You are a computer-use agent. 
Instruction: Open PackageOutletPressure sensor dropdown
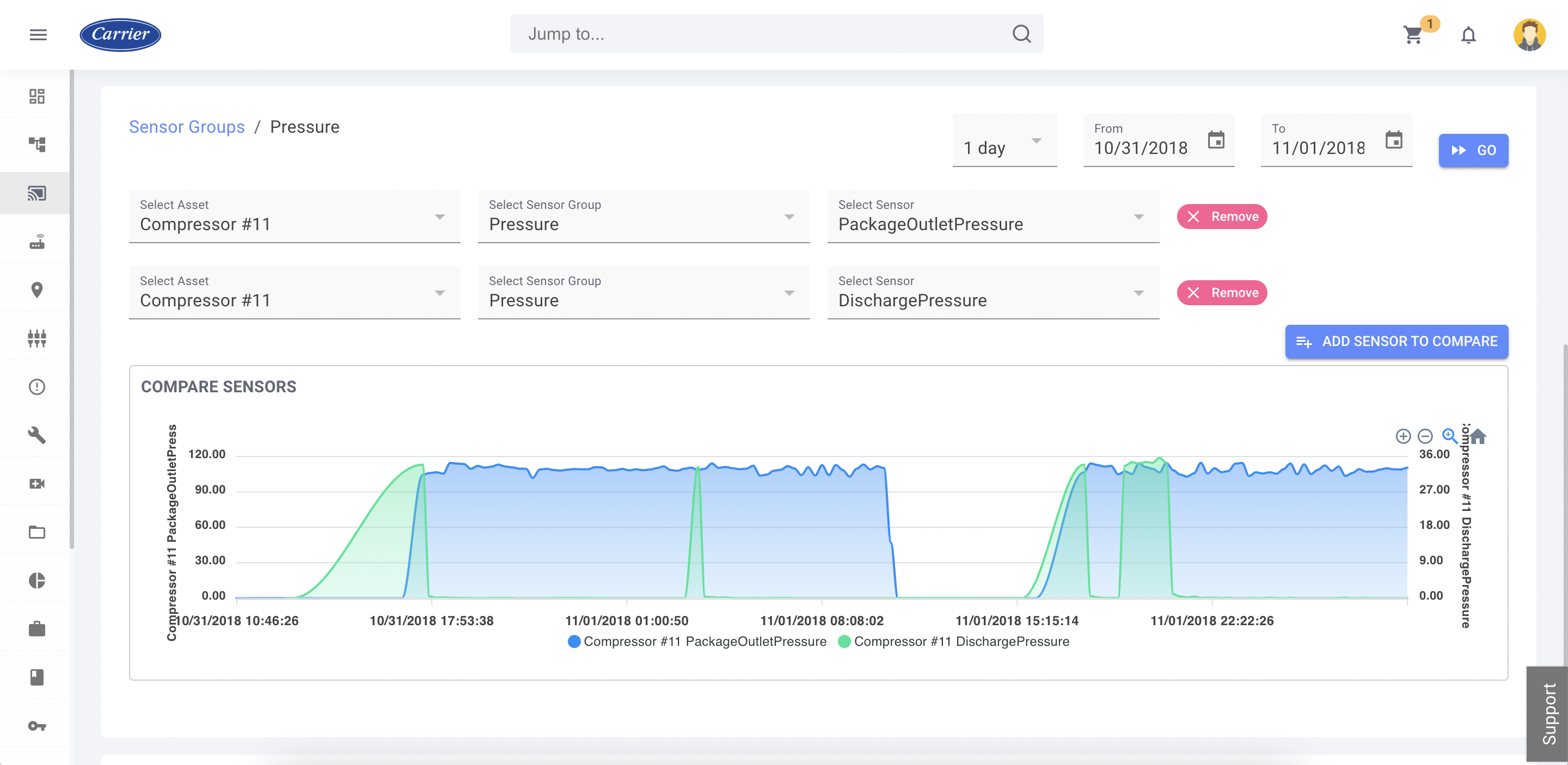coord(993,217)
